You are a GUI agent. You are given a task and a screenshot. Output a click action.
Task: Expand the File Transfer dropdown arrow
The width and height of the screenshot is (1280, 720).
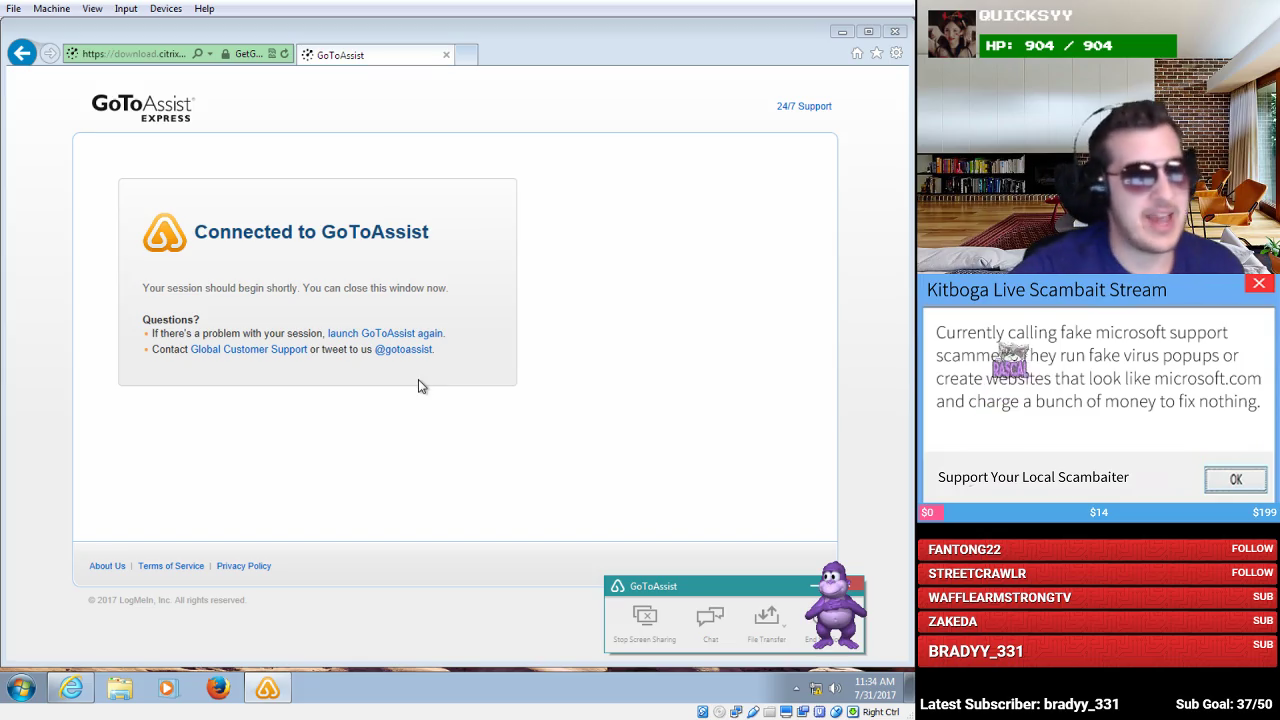click(x=785, y=626)
